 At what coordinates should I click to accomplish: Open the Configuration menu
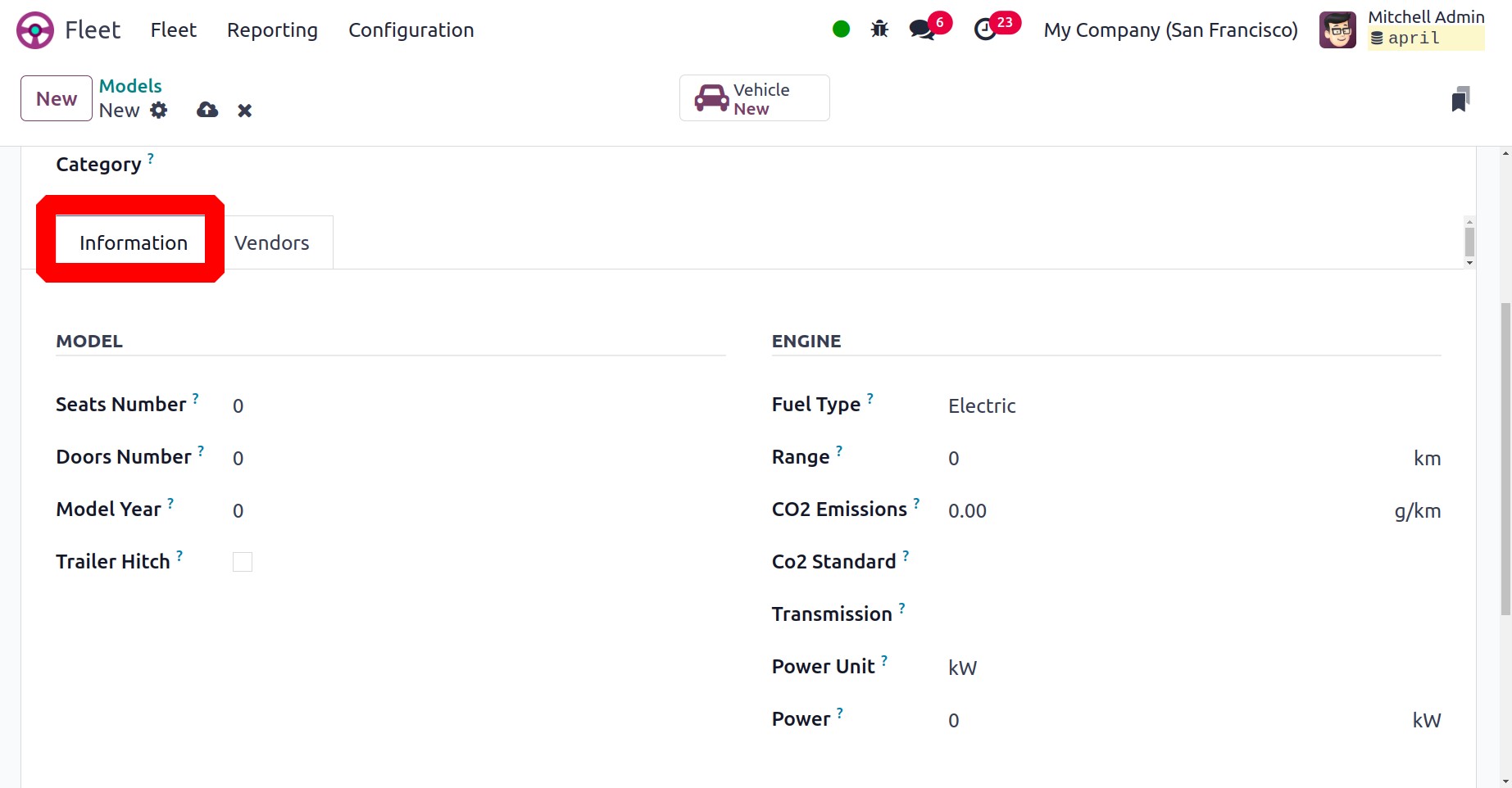[411, 30]
